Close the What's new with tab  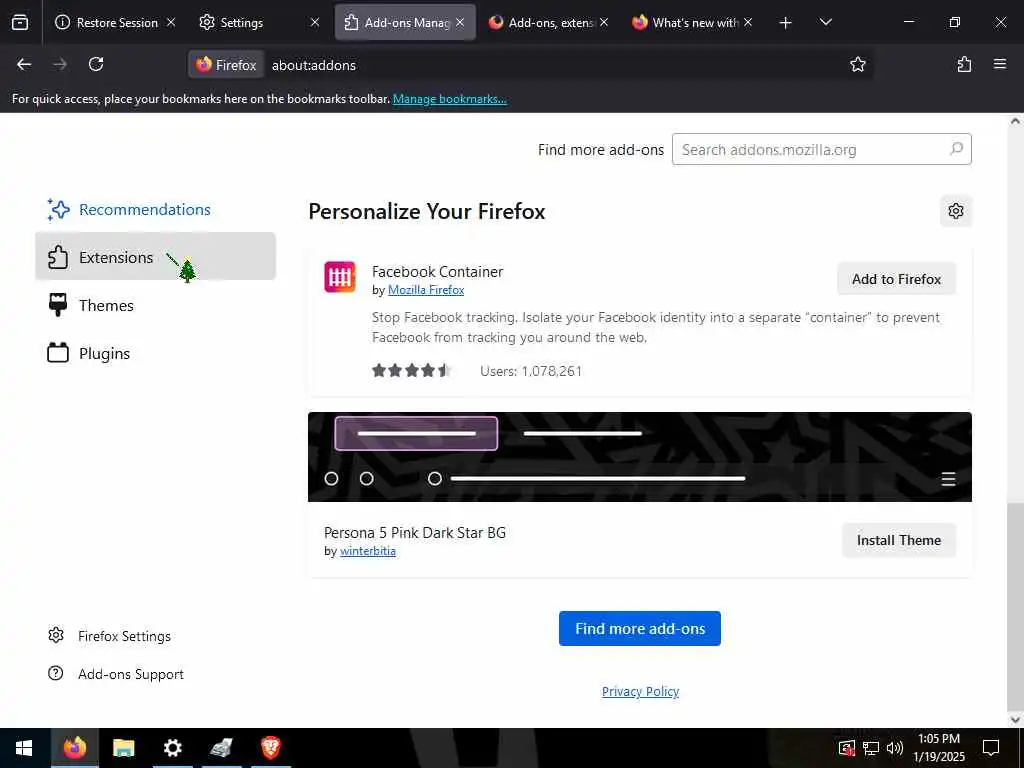[x=748, y=22]
